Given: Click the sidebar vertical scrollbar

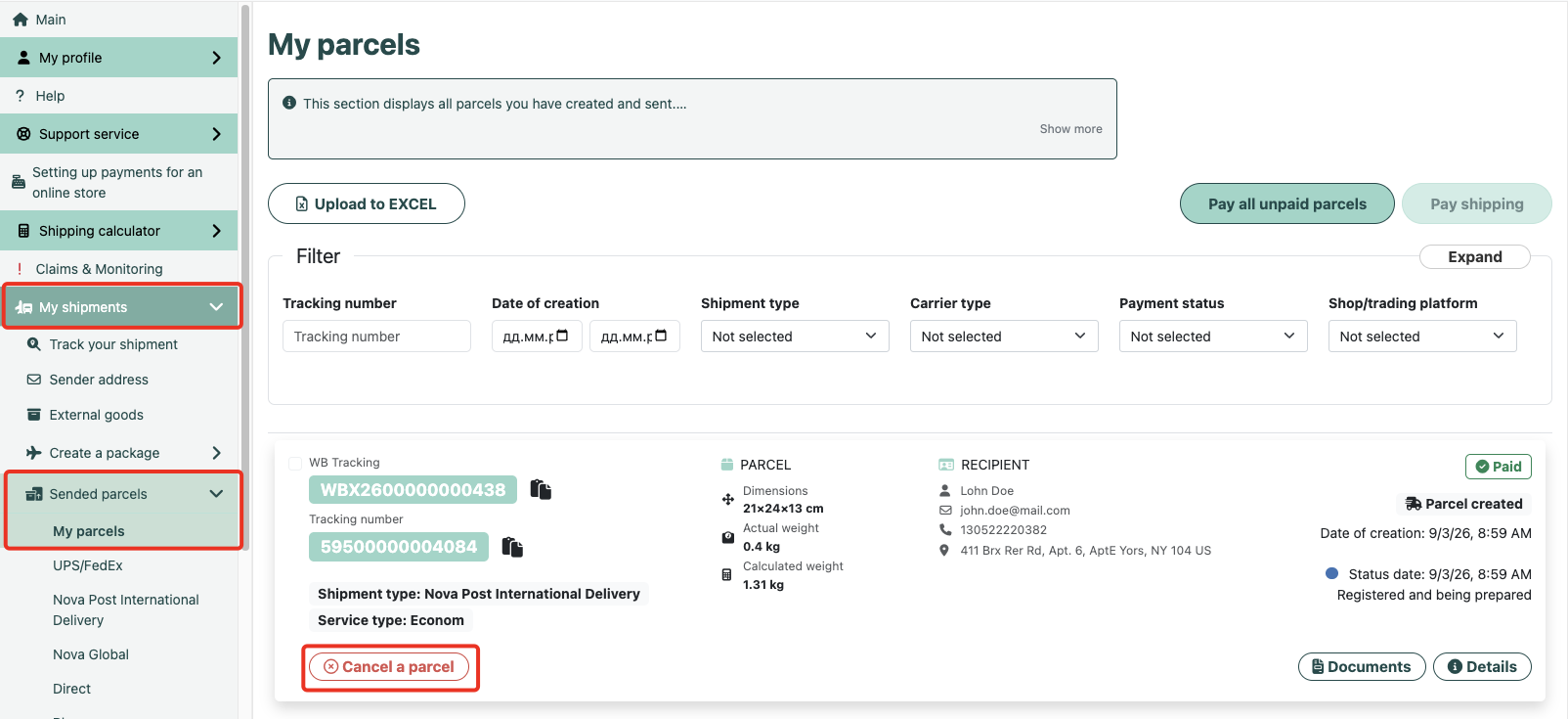Looking at the screenshot, I should 245,279.
